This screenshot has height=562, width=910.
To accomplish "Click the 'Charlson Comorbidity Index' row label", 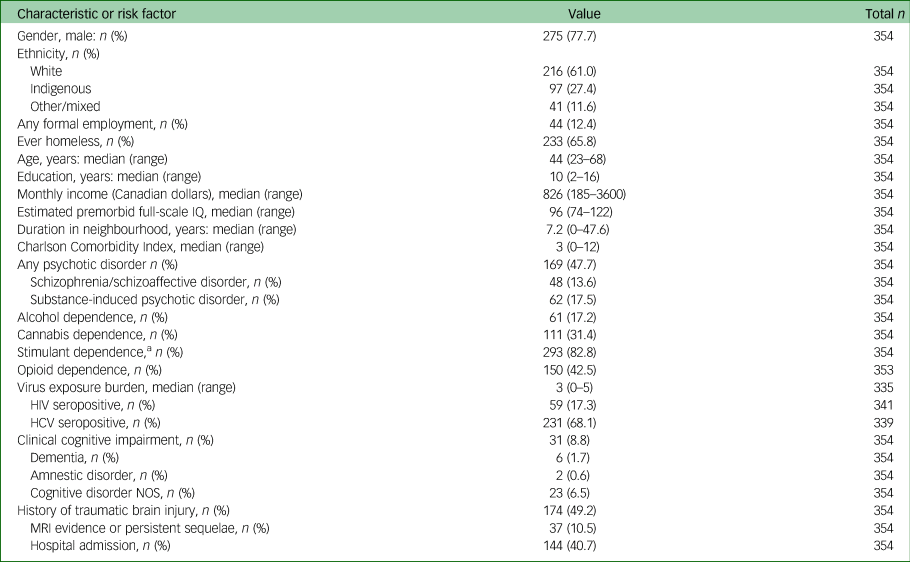I will [x=138, y=245].
